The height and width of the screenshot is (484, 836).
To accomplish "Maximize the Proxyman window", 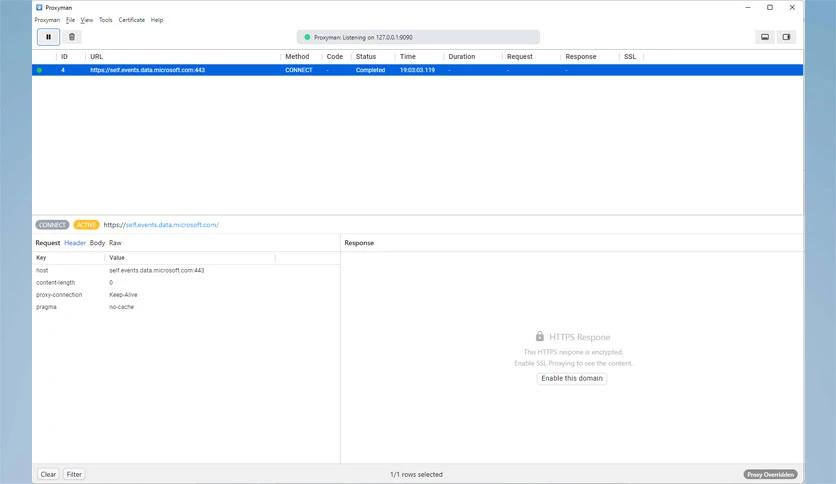I will click(770, 7).
